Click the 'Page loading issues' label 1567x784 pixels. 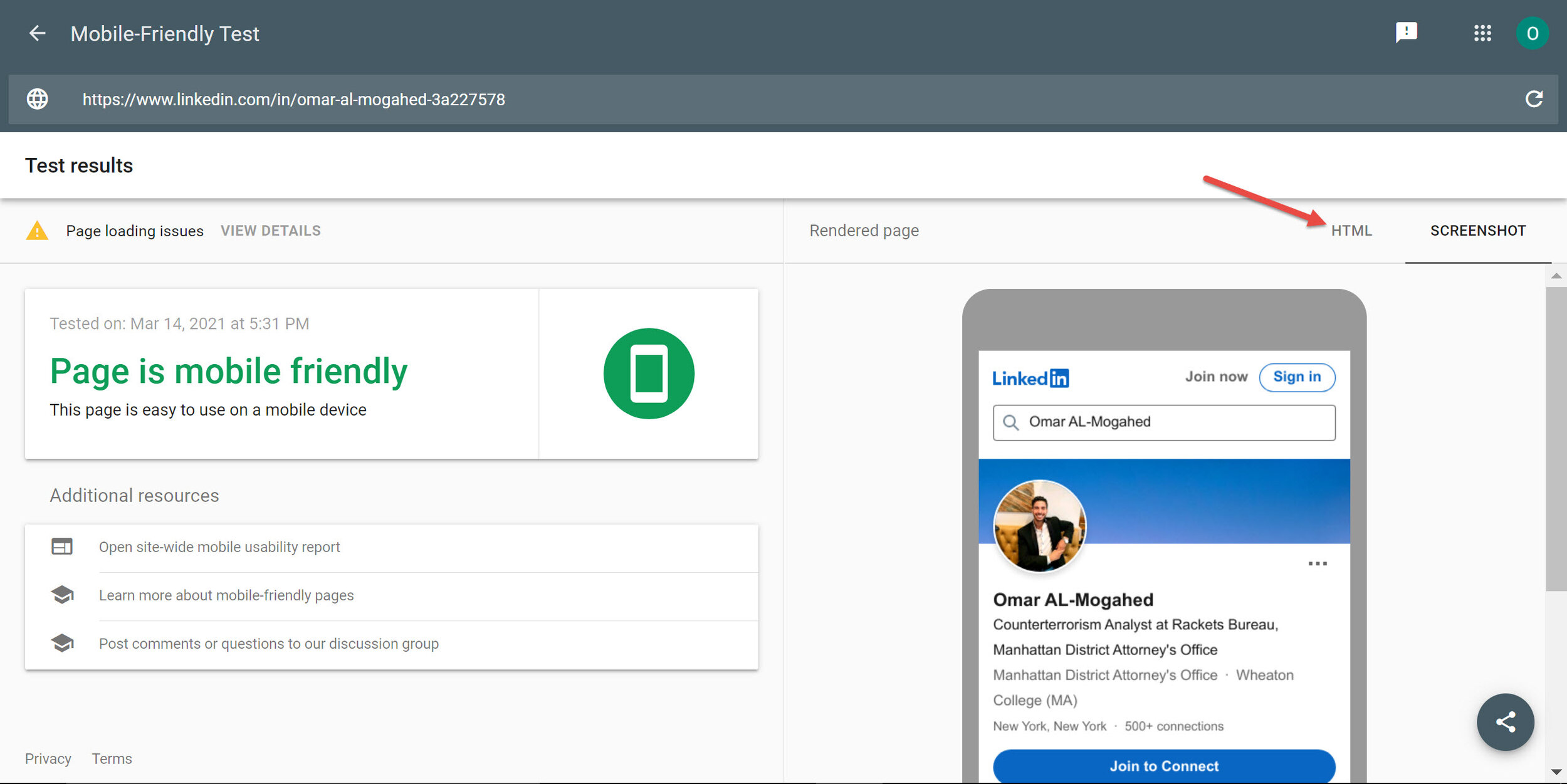click(135, 231)
